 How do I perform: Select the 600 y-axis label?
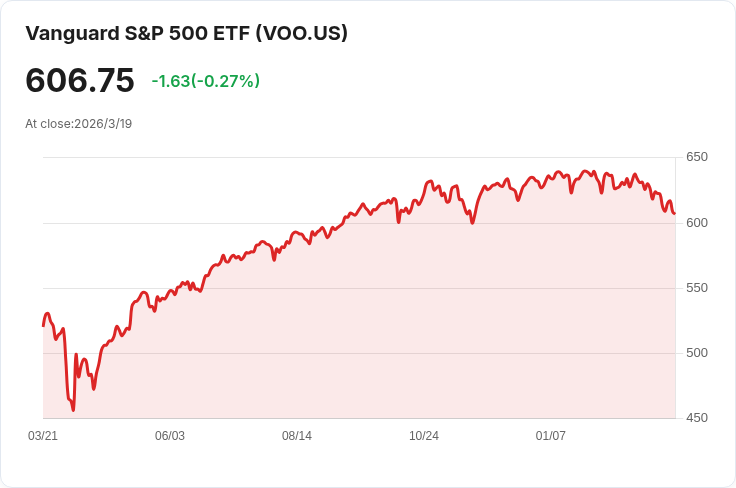coord(697,222)
